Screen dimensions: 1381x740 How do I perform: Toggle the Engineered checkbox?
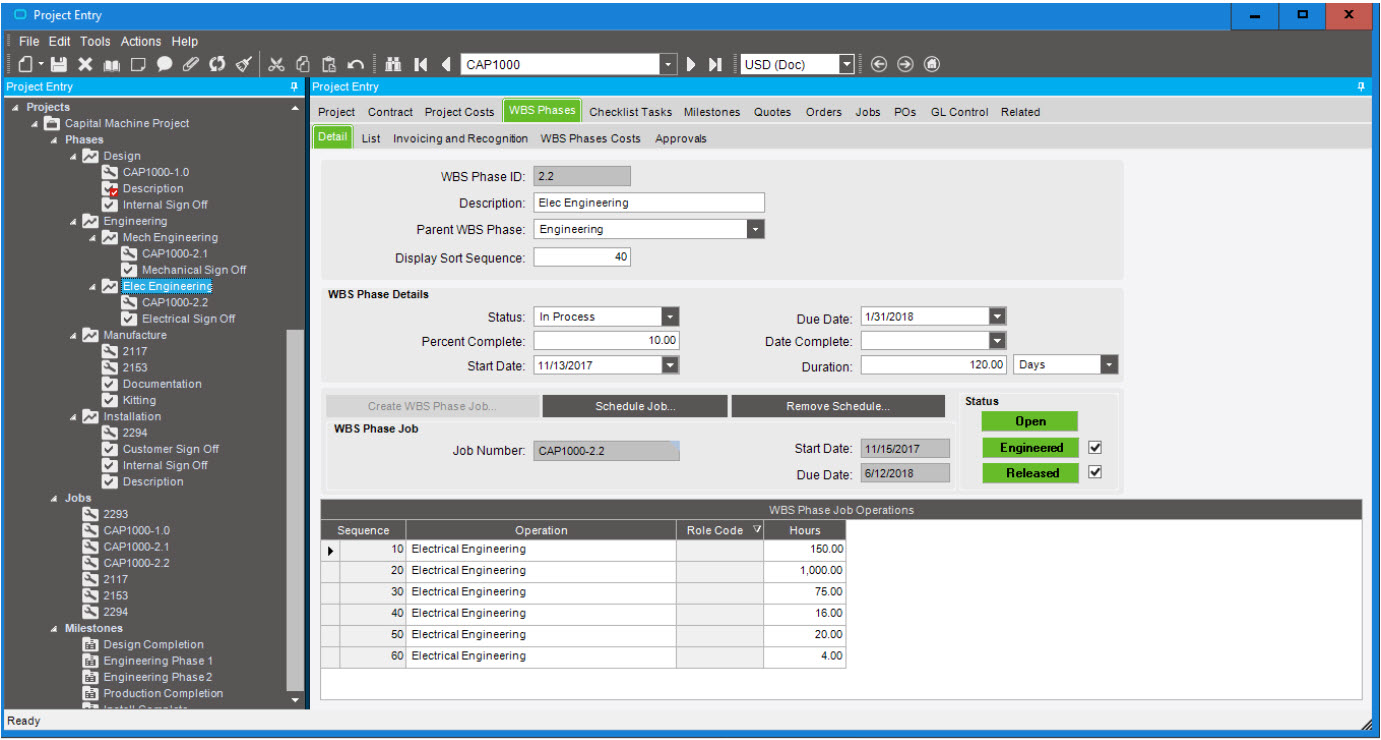(1094, 448)
